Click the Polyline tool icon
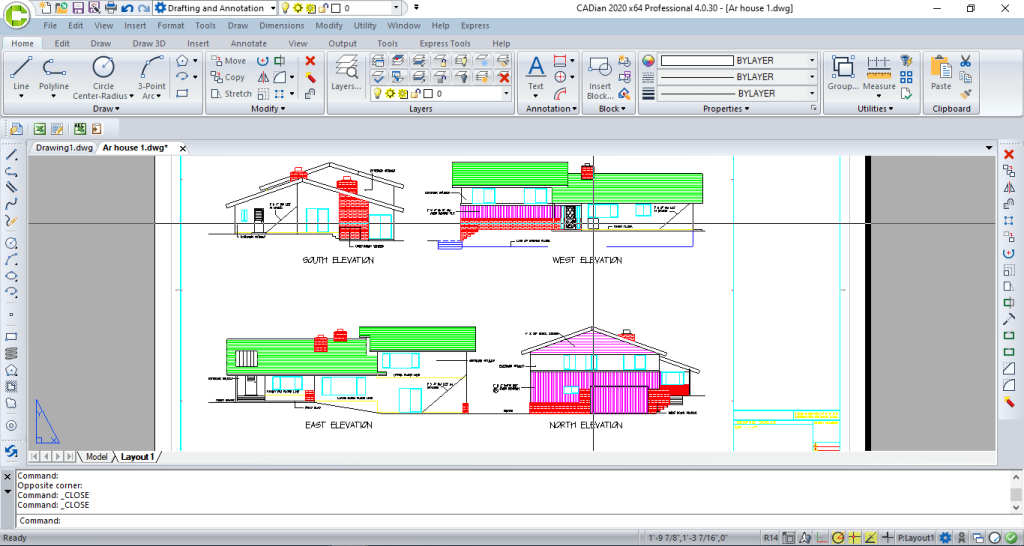This screenshot has width=1024, height=546. [x=54, y=67]
